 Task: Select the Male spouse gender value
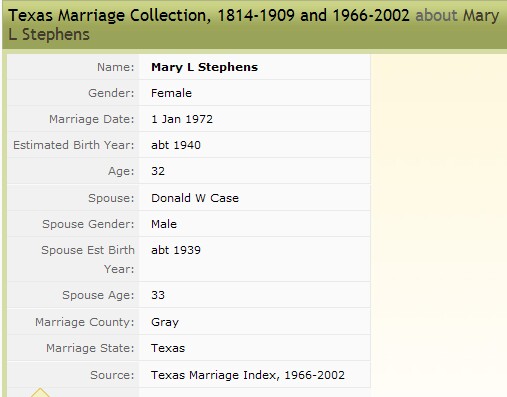pos(164,224)
